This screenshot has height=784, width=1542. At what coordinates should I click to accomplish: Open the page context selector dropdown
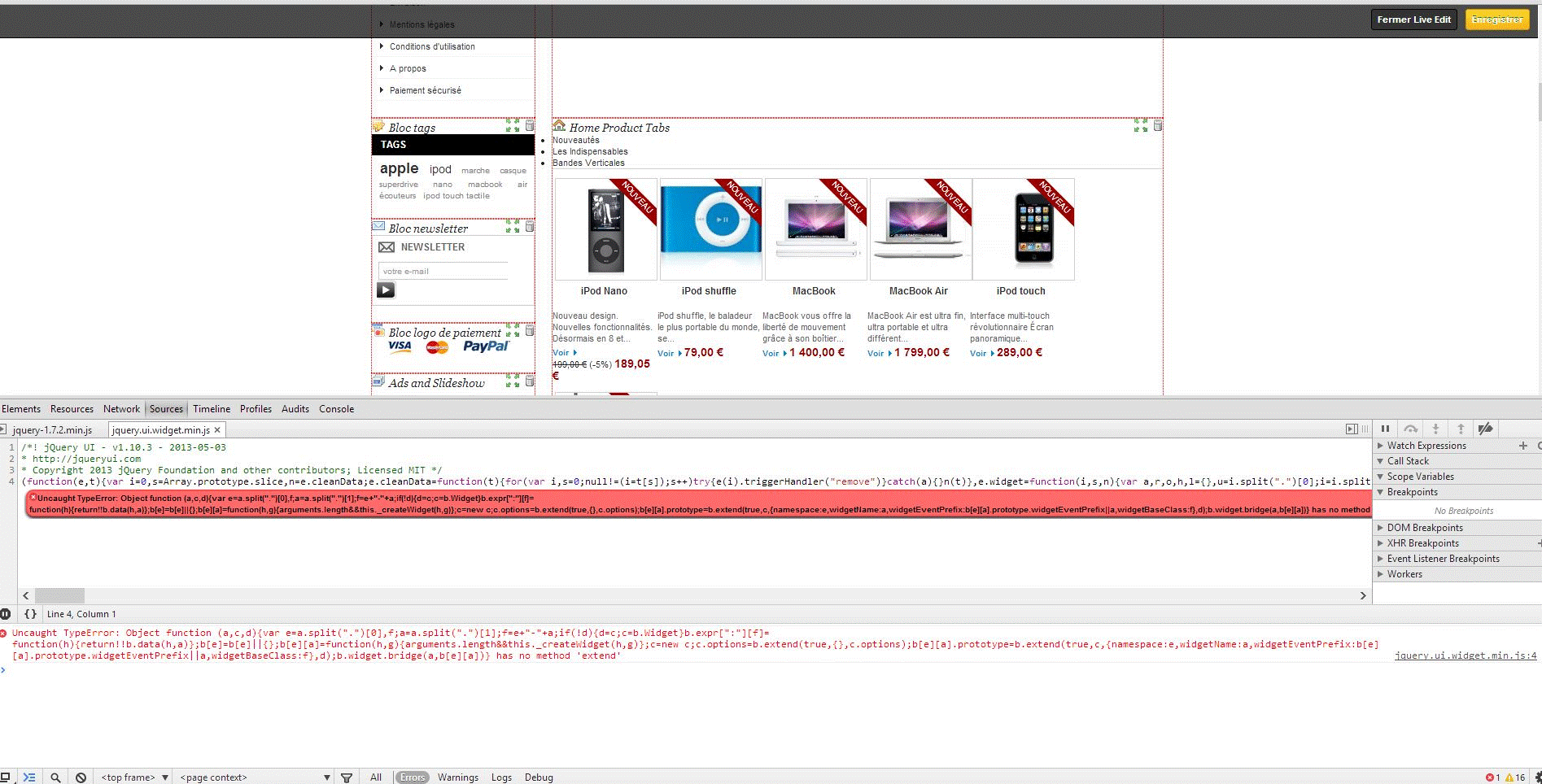point(256,777)
